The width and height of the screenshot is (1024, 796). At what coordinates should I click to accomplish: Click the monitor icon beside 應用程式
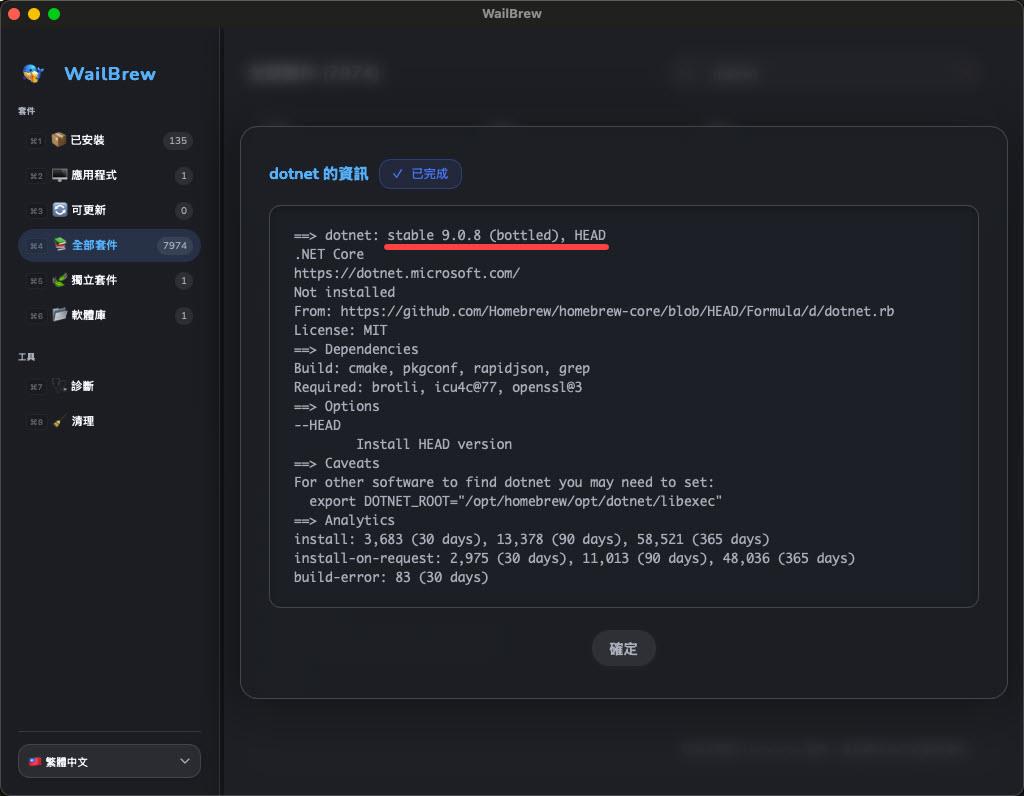point(60,175)
